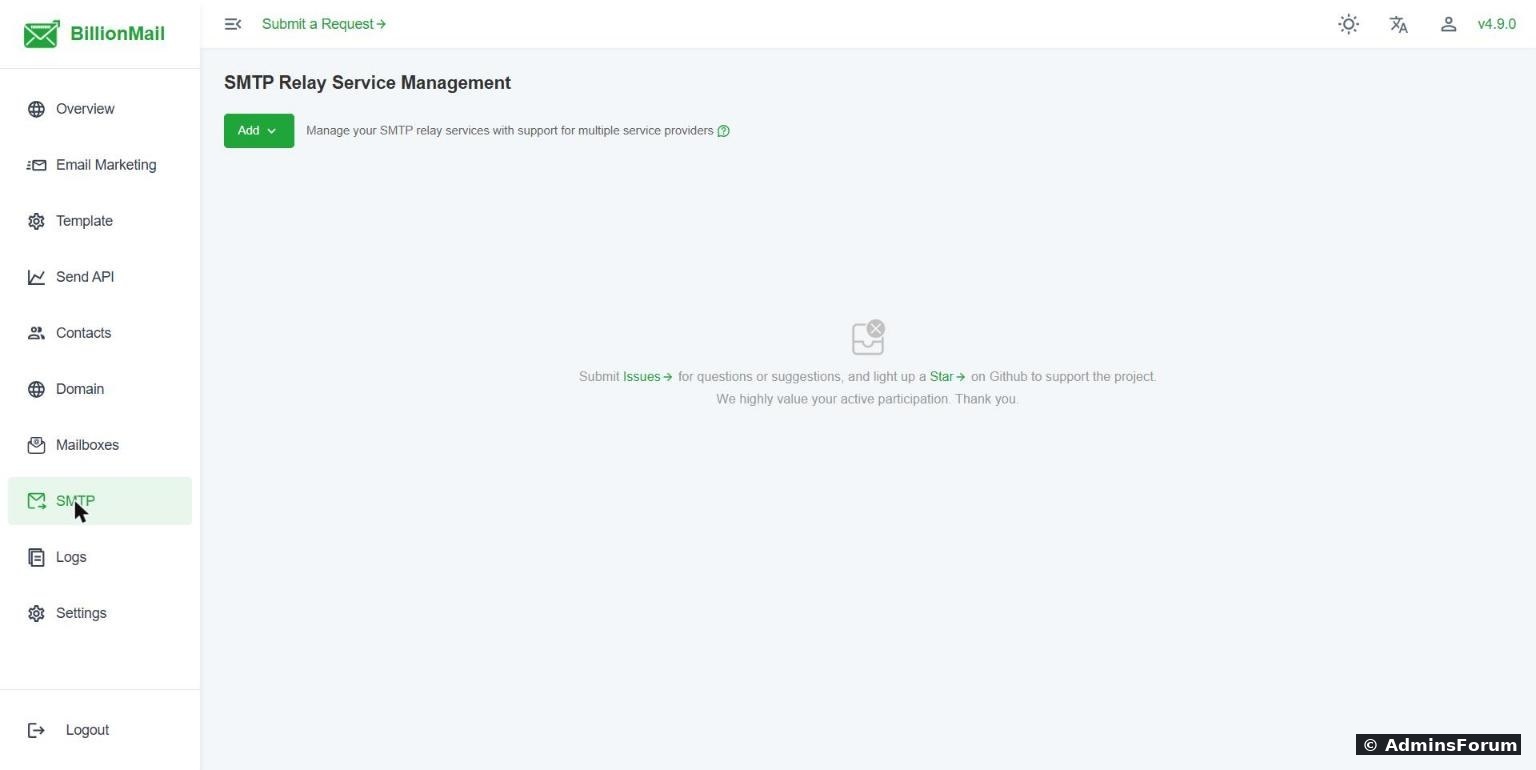The image size is (1536, 770).
Task: Click the Logout door icon
Action: point(36,730)
